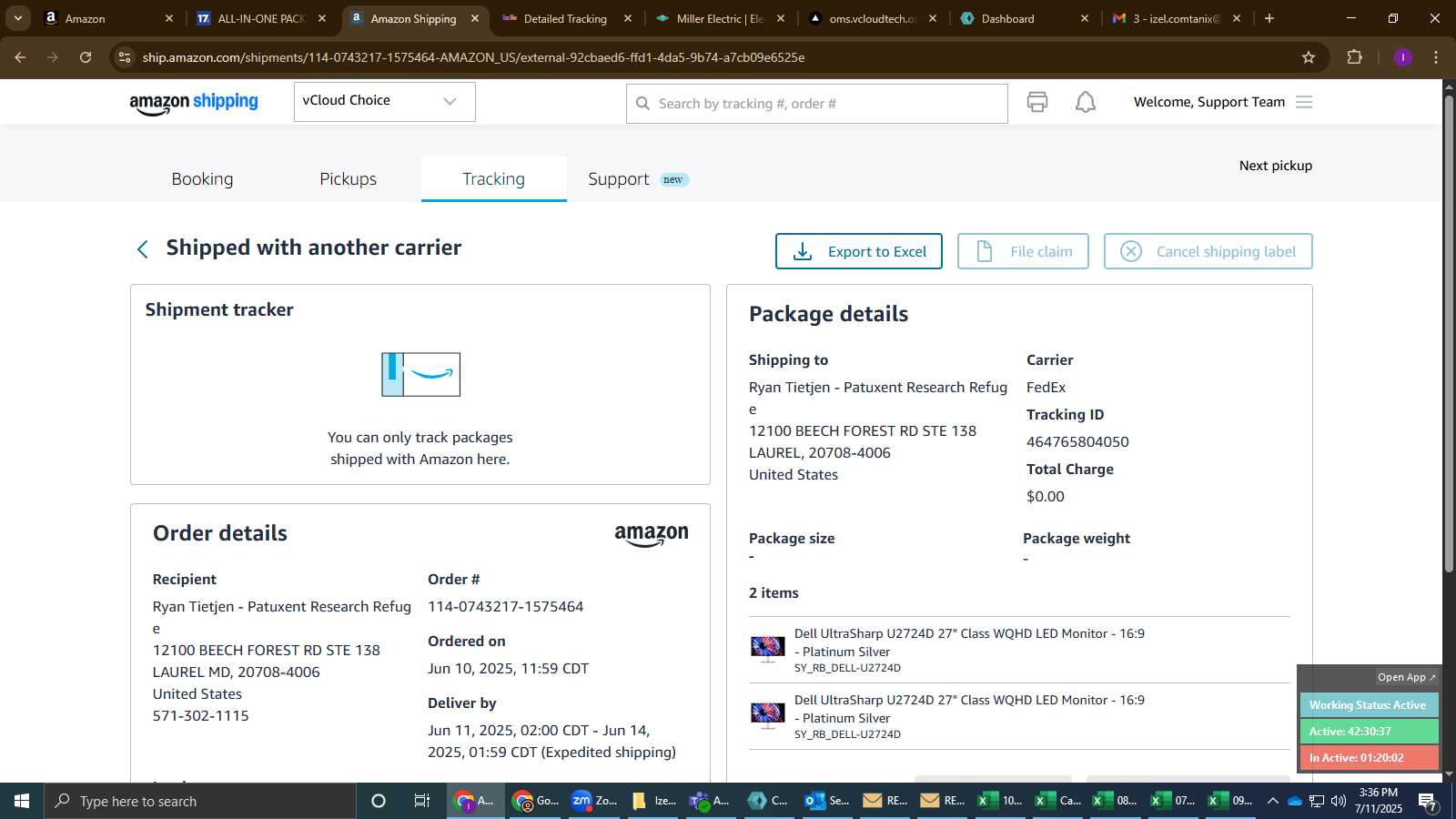Switch to the Amazon browser tab
Image resolution: width=1456 pixels, height=819 pixels.
pyautogui.click(x=109, y=18)
